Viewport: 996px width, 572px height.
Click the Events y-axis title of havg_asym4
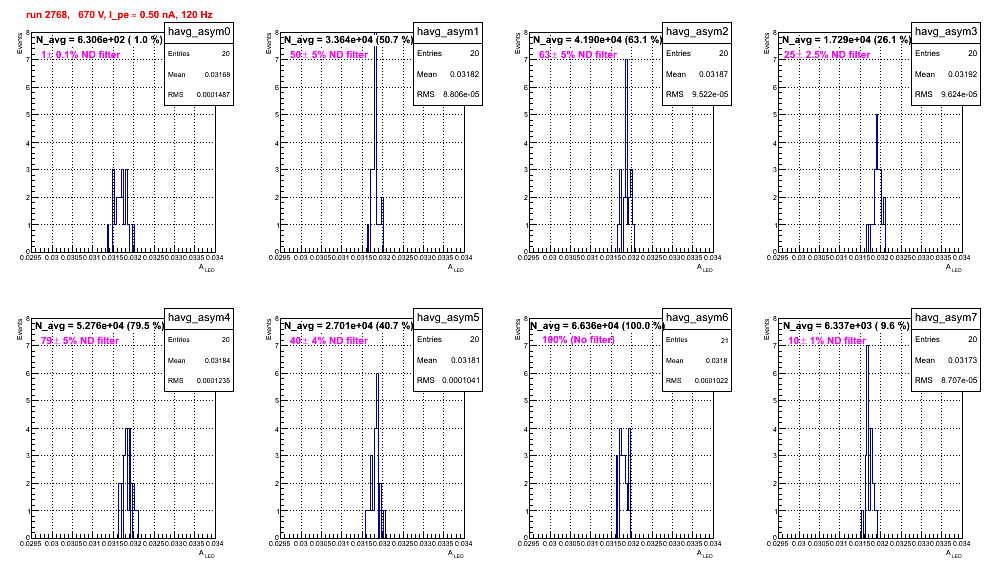click(x=20, y=330)
